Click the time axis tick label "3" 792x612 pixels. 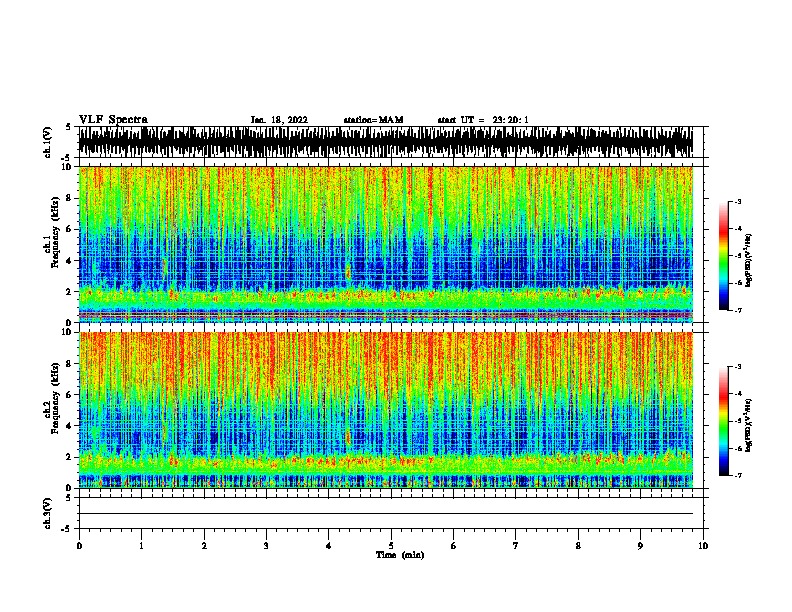pos(266,546)
